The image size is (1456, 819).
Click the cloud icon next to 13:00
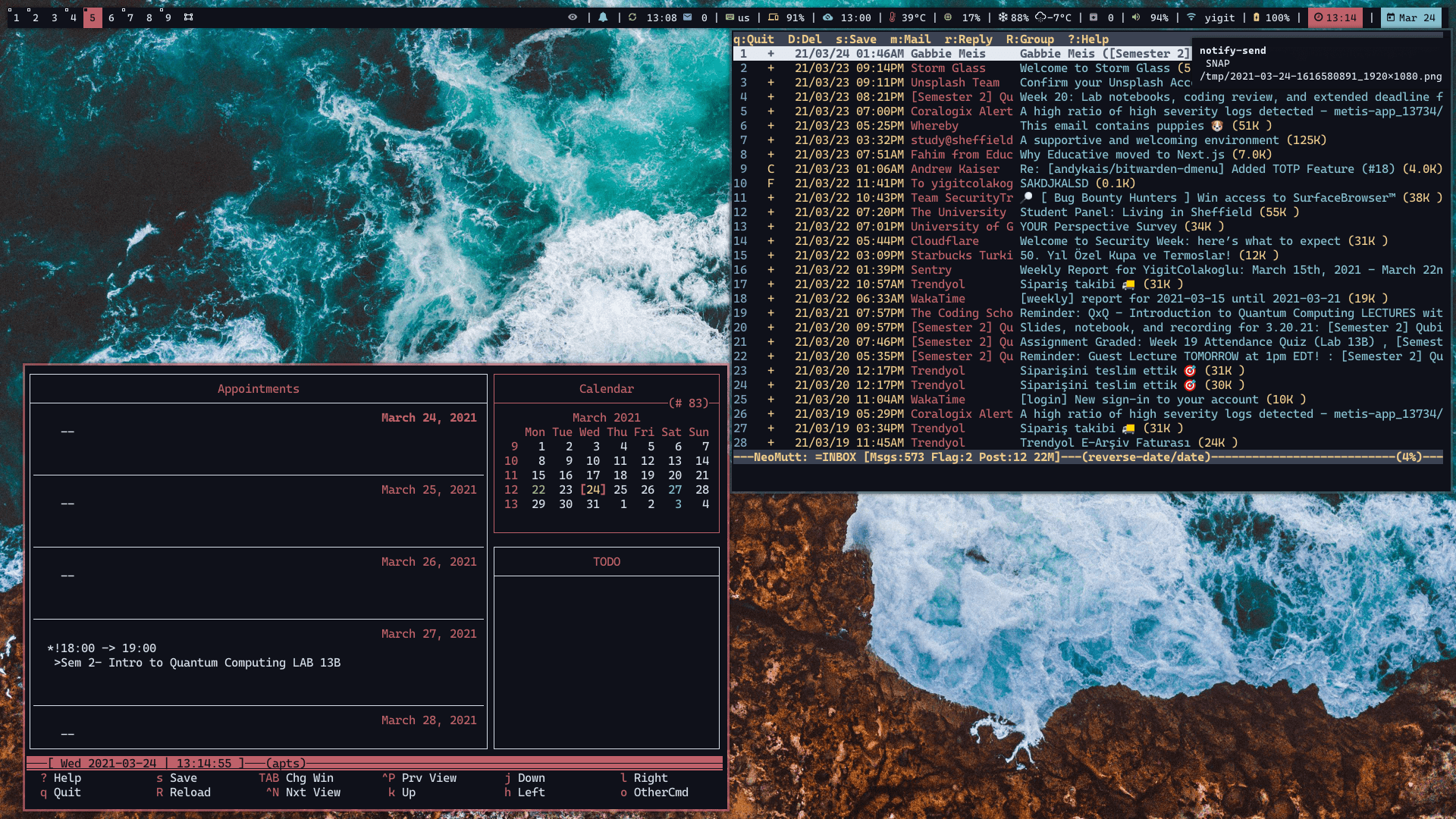tap(828, 17)
